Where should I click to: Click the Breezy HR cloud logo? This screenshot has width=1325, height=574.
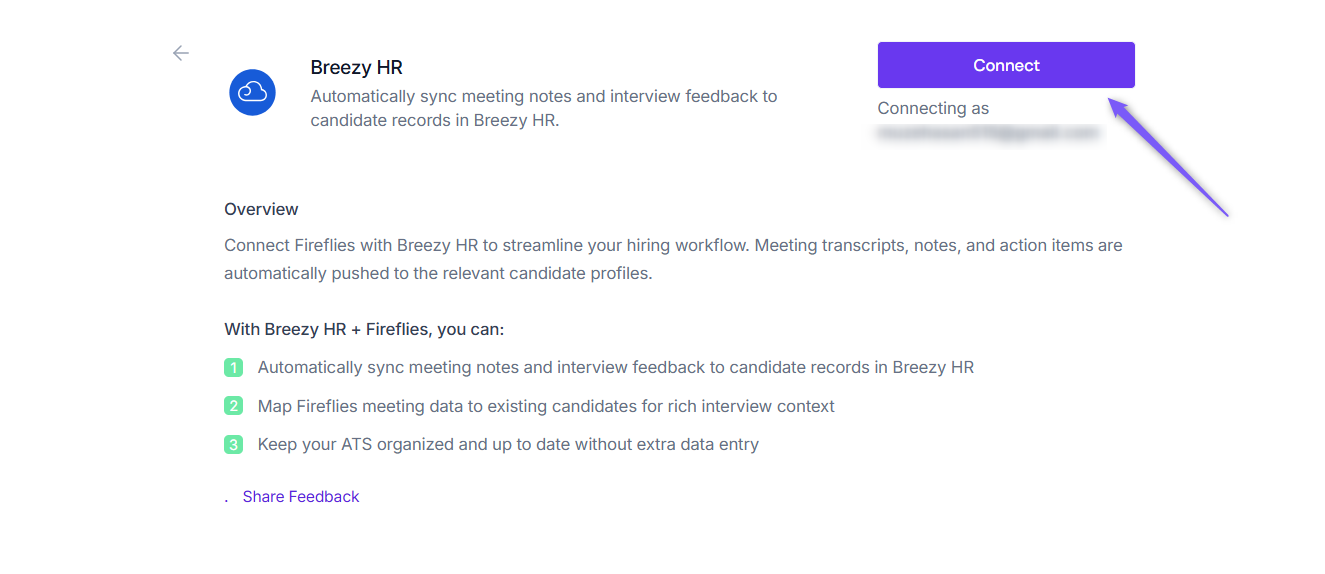pyautogui.click(x=252, y=93)
